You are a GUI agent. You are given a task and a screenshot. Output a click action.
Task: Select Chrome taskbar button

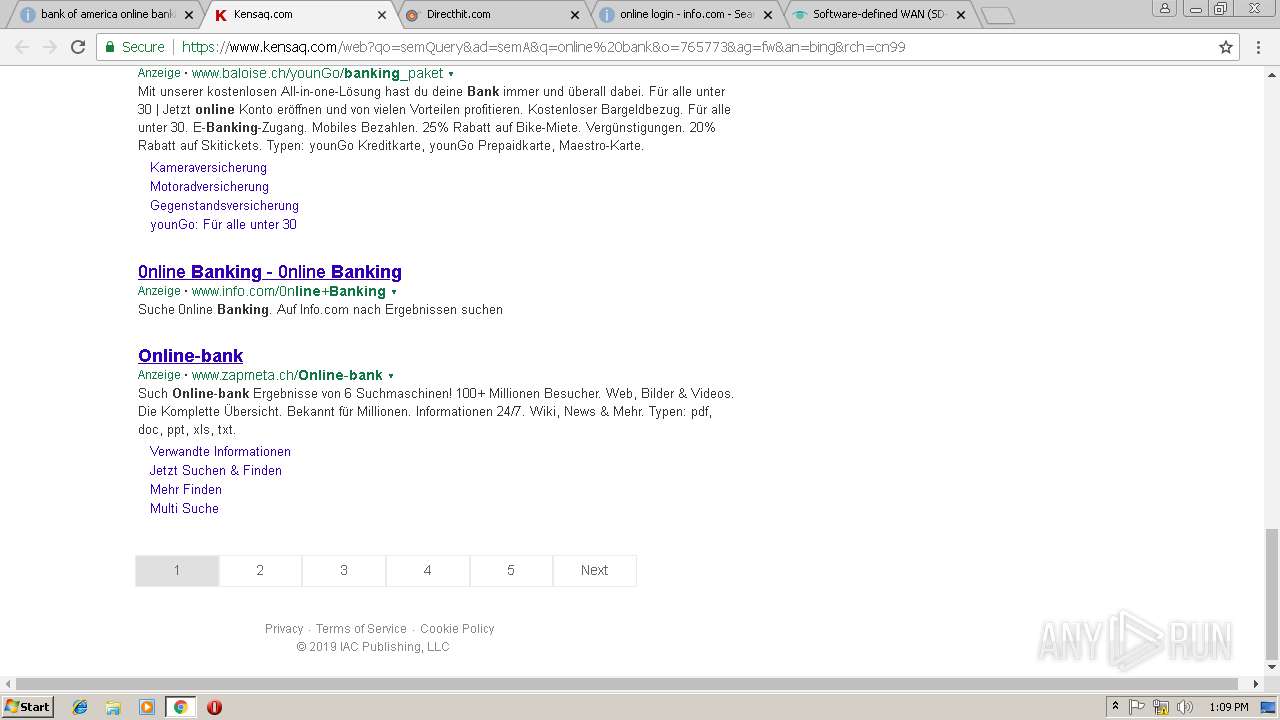[x=180, y=707]
